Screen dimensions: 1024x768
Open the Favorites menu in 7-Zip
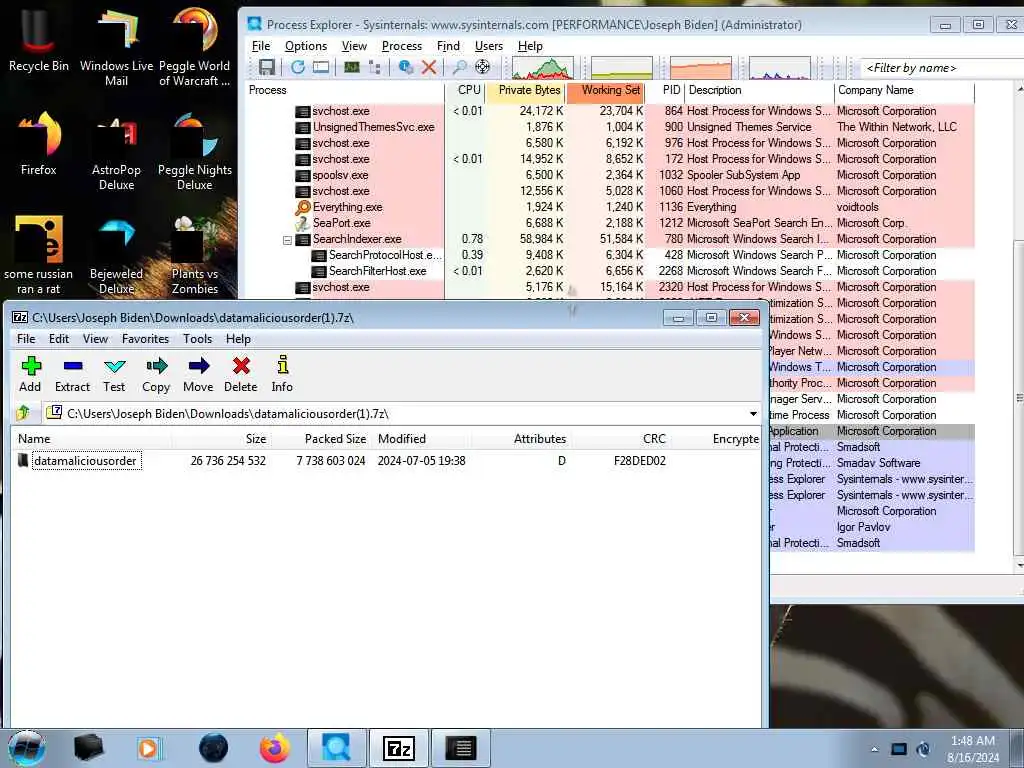point(145,338)
